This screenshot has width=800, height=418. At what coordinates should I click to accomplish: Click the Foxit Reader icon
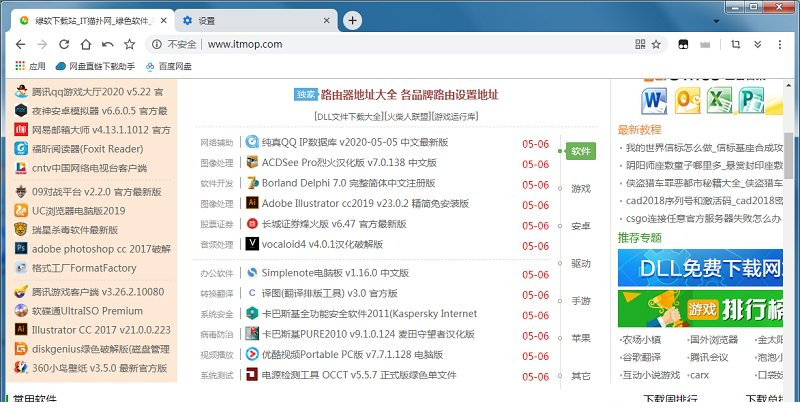click(x=21, y=149)
